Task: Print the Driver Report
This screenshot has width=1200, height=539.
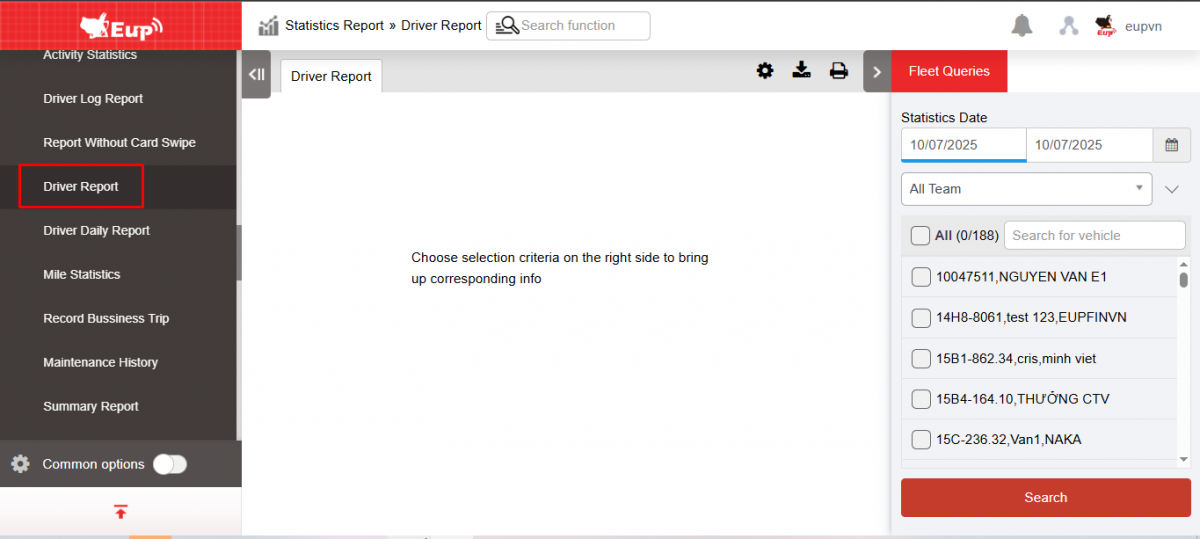Action: [x=838, y=70]
